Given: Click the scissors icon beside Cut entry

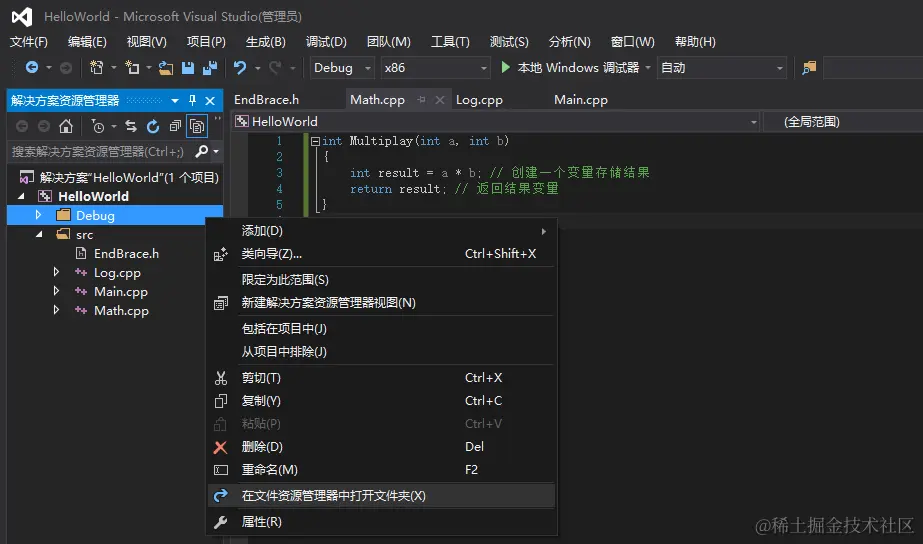Looking at the screenshot, I should pyautogui.click(x=221, y=378).
